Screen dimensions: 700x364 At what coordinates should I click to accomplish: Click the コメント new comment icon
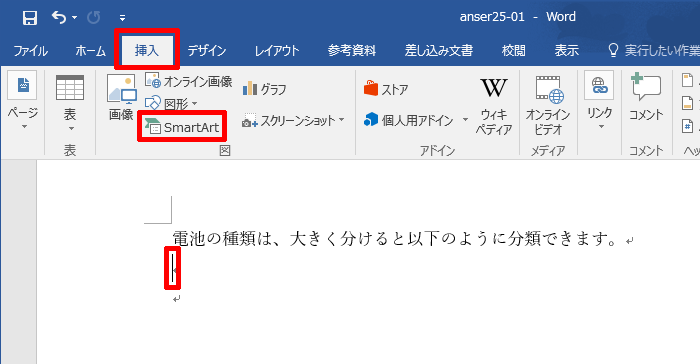646,97
